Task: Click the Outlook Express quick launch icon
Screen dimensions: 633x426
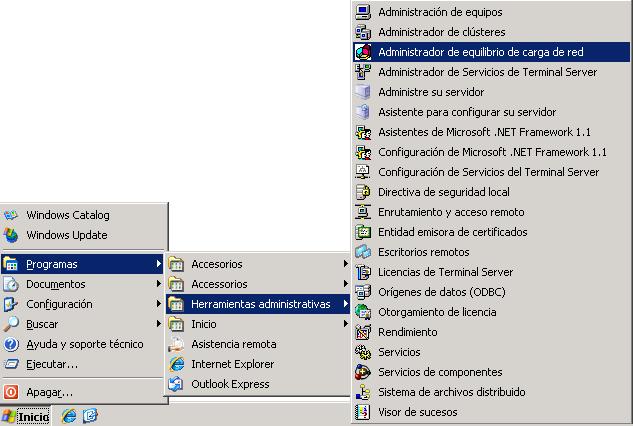Action: coord(90,416)
